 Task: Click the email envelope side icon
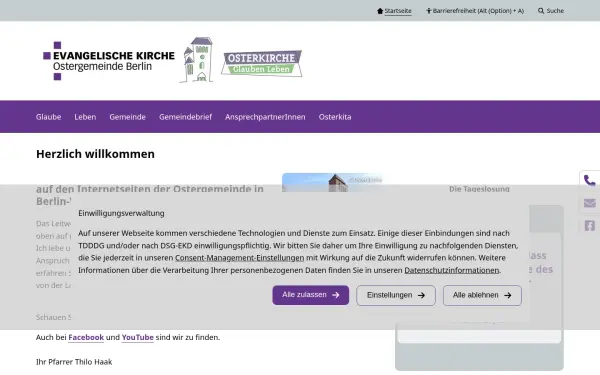(590, 203)
